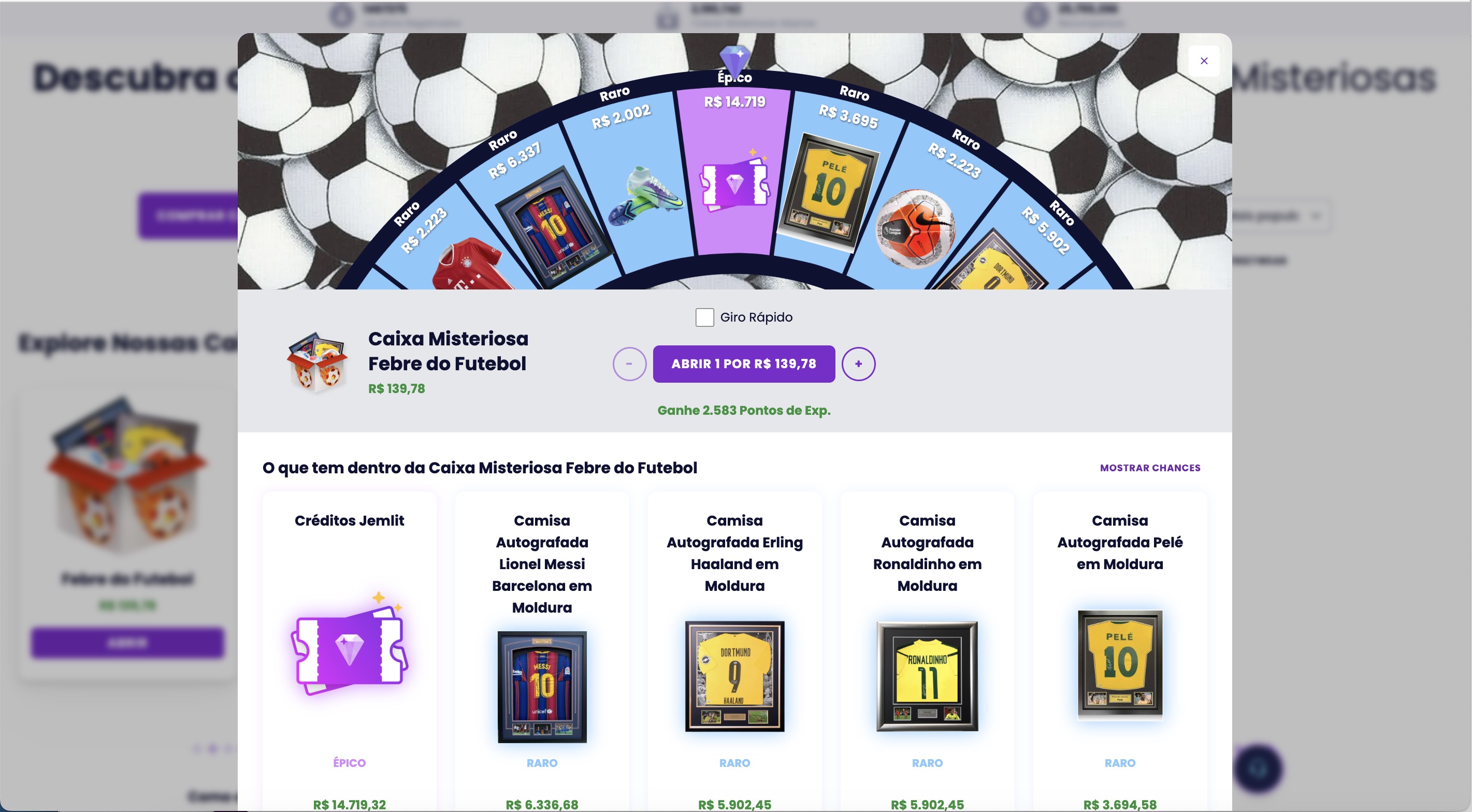Viewport: 1472px width, 812px height.
Task: Increase box quantity with plus button
Action: [858, 364]
